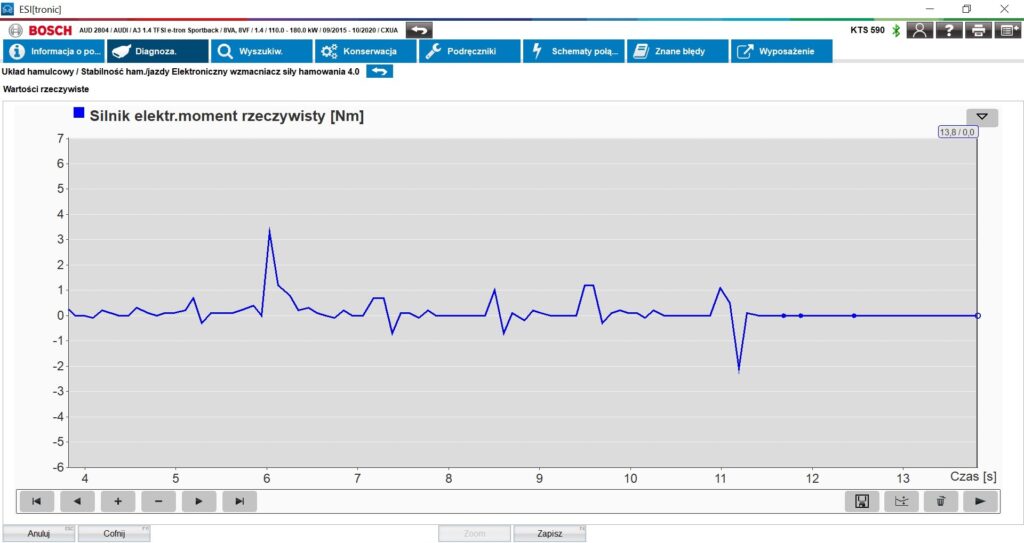Print the current screen via printer icon
The image size is (1024, 543).
pyautogui.click(x=979, y=30)
